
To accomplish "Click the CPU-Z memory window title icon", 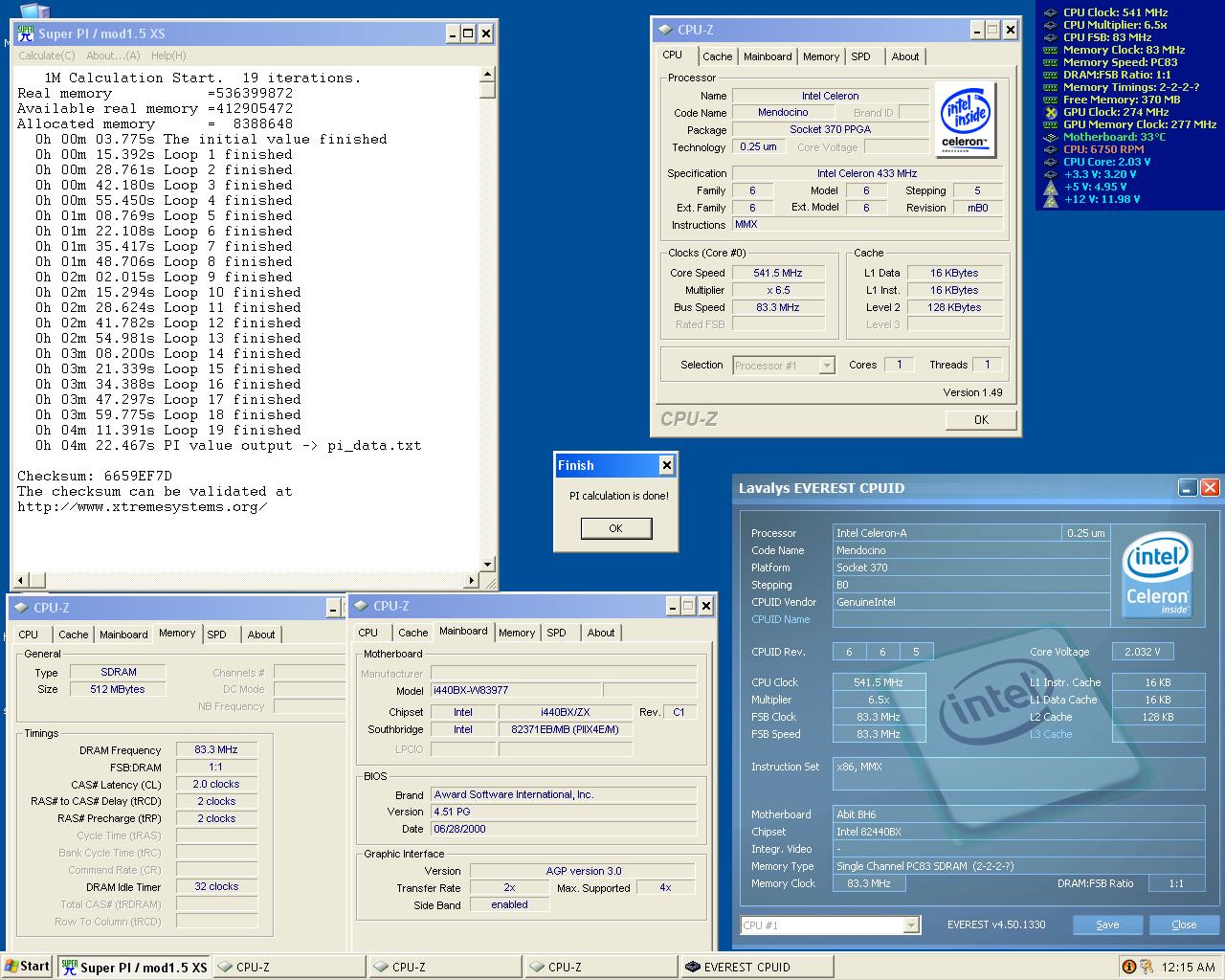I will [20, 608].
